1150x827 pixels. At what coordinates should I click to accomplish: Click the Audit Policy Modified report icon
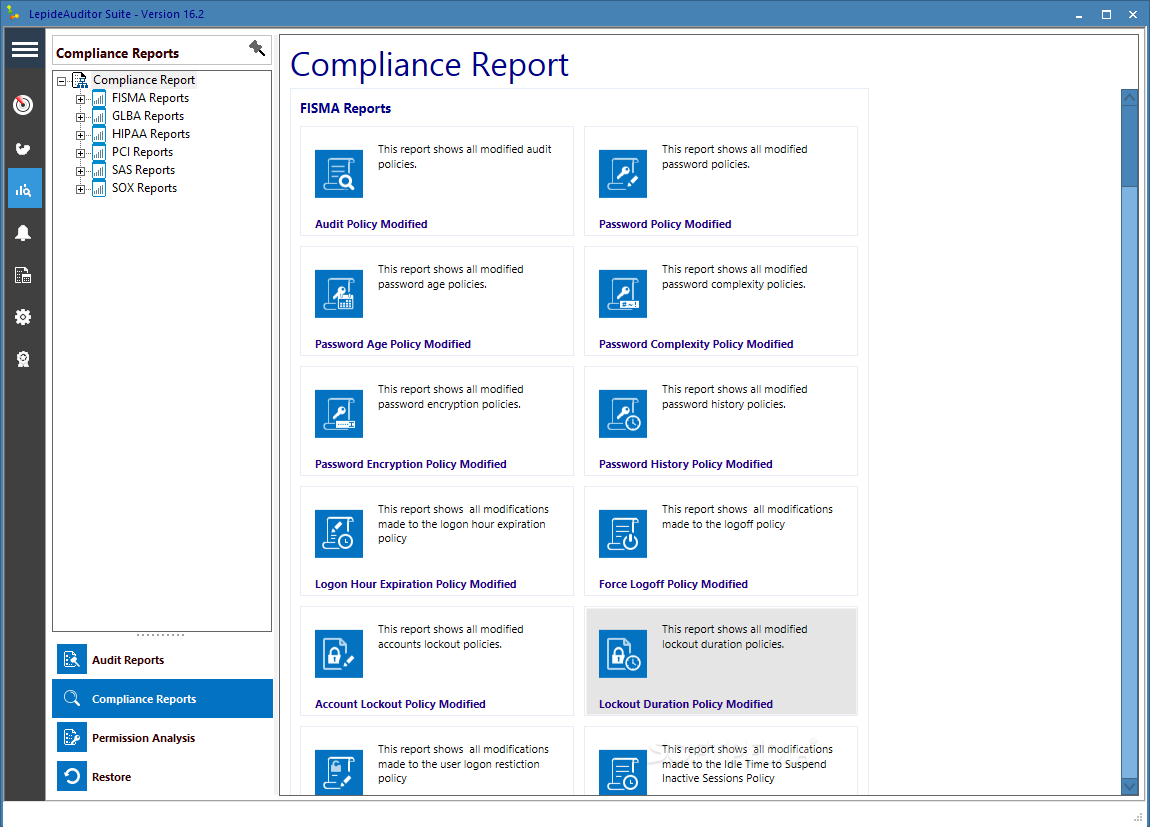tap(339, 174)
